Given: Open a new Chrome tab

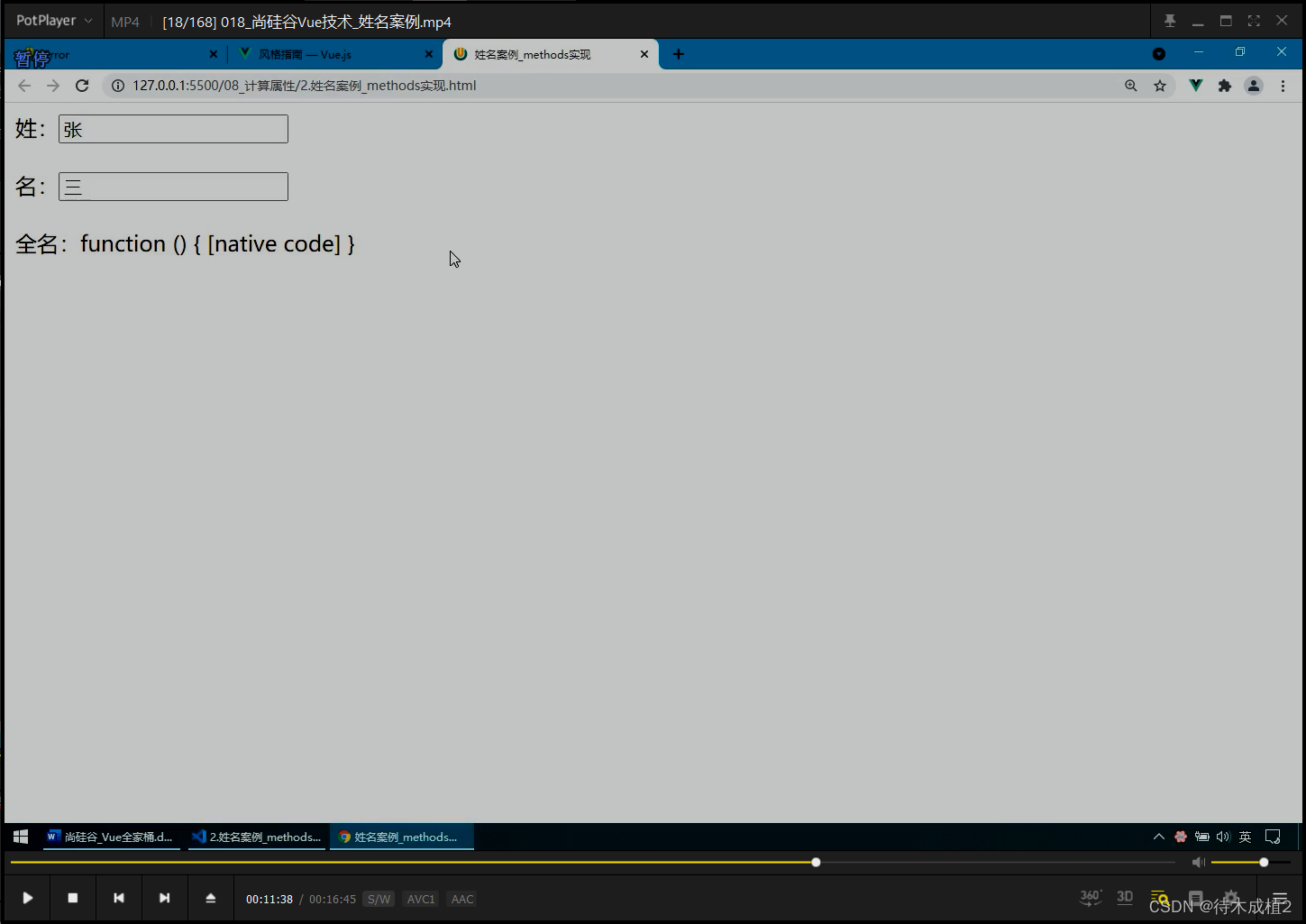Looking at the screenshot, I should (x=679, y=54).
